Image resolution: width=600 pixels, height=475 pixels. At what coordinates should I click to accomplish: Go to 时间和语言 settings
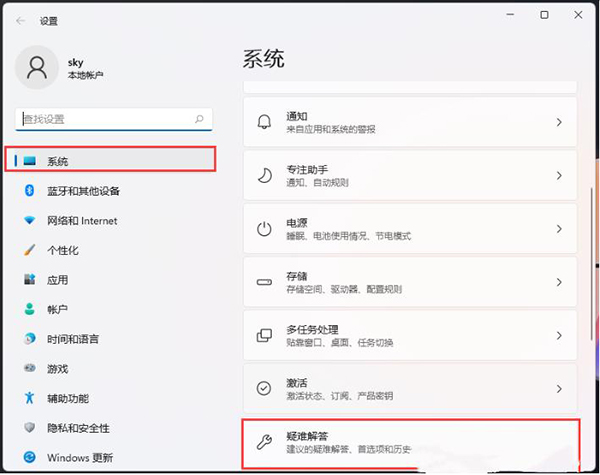(73, 339)
